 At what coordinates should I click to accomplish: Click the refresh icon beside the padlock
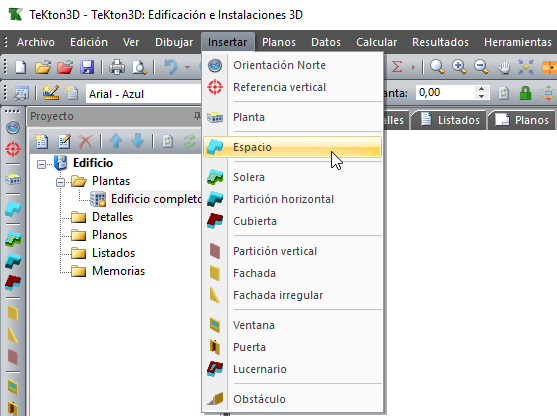503,93
